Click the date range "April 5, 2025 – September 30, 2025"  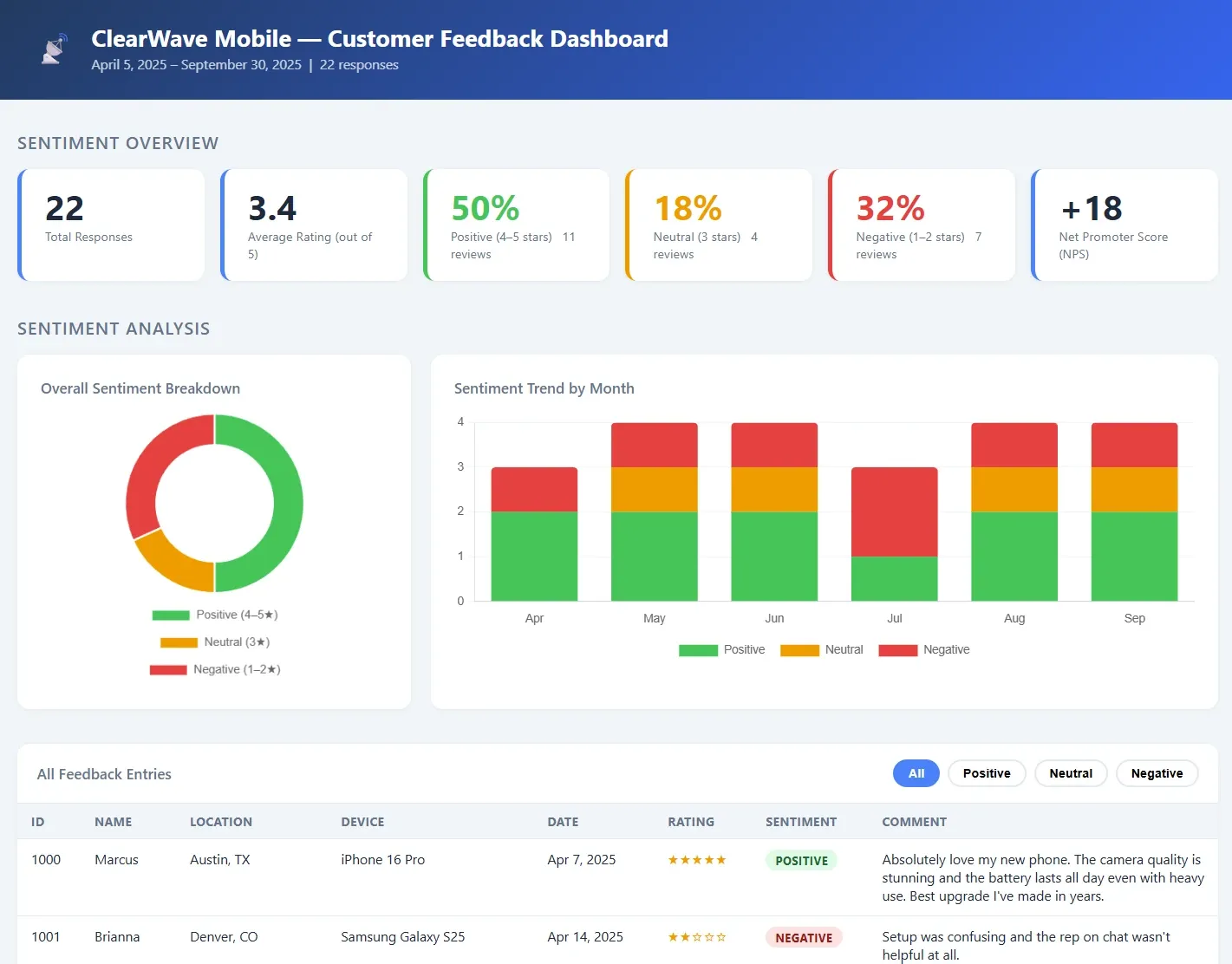197,65
